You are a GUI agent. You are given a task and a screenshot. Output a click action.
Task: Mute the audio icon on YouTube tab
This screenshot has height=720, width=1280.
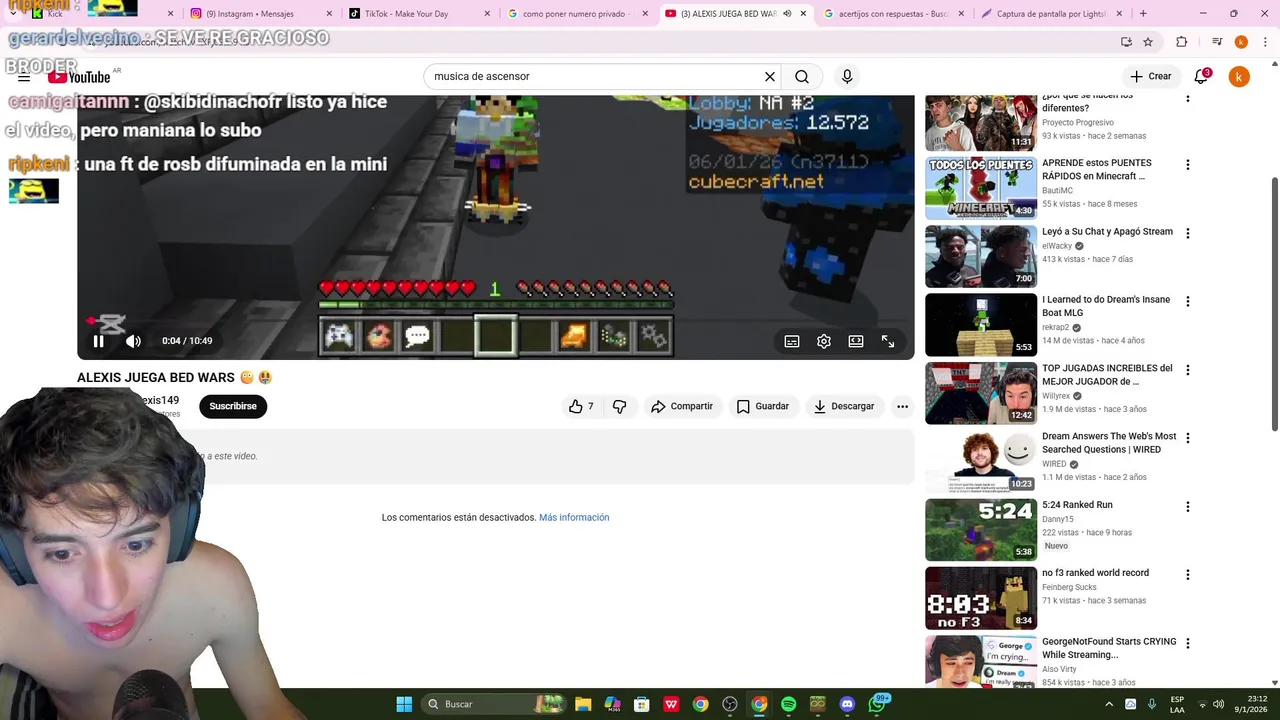[787, 14]
